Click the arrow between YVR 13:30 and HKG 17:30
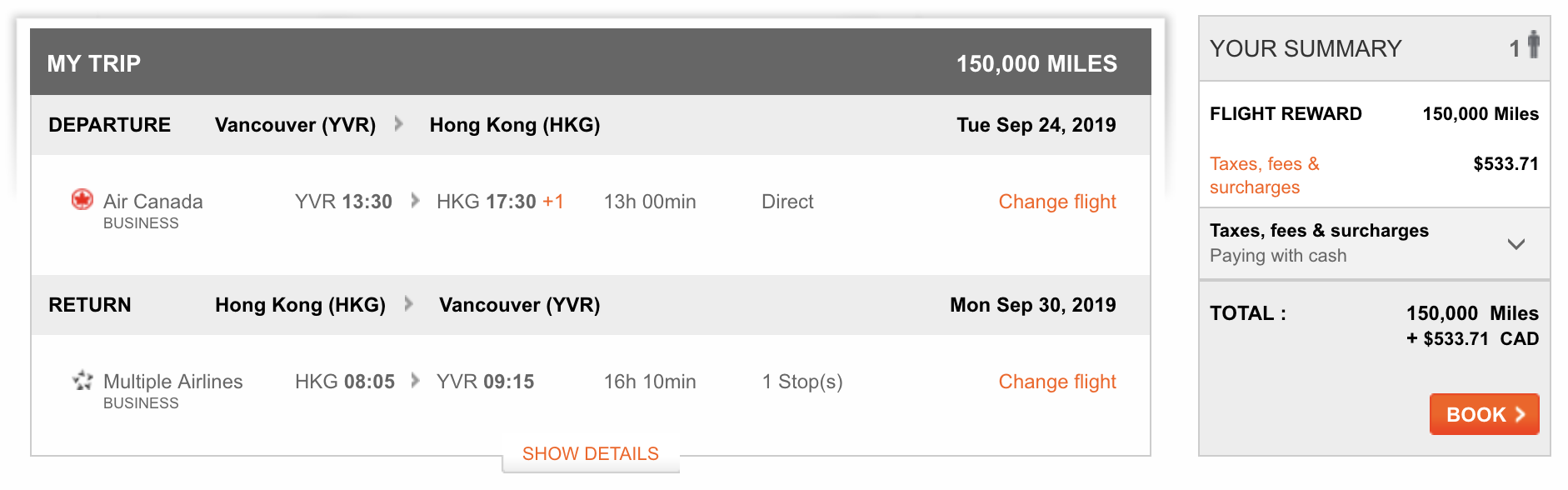The height and width of the screenshot is (490, 1568). point(415,201)
